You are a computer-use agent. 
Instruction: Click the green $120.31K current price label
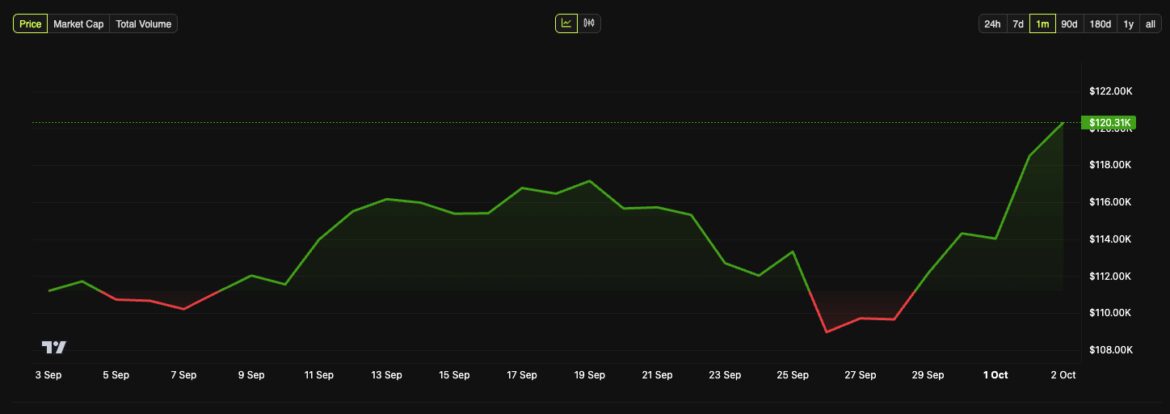click(1110, 123)
